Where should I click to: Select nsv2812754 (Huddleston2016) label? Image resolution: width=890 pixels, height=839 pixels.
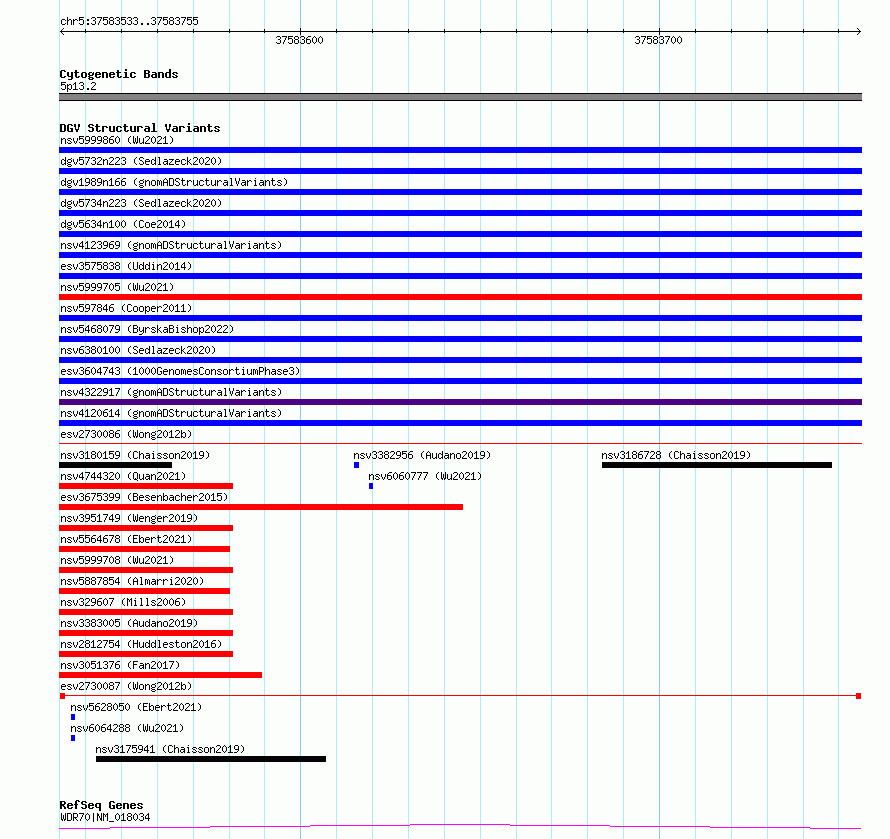(x=141, y=644)
